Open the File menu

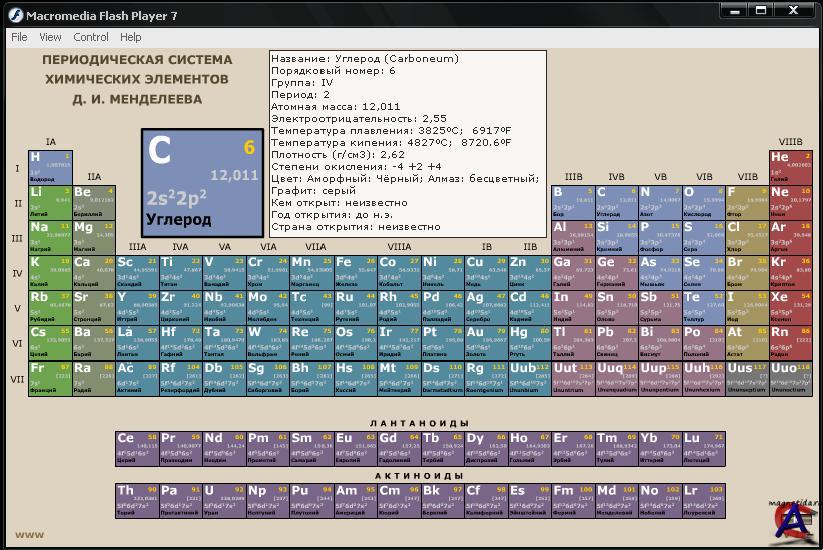(19, 37)
